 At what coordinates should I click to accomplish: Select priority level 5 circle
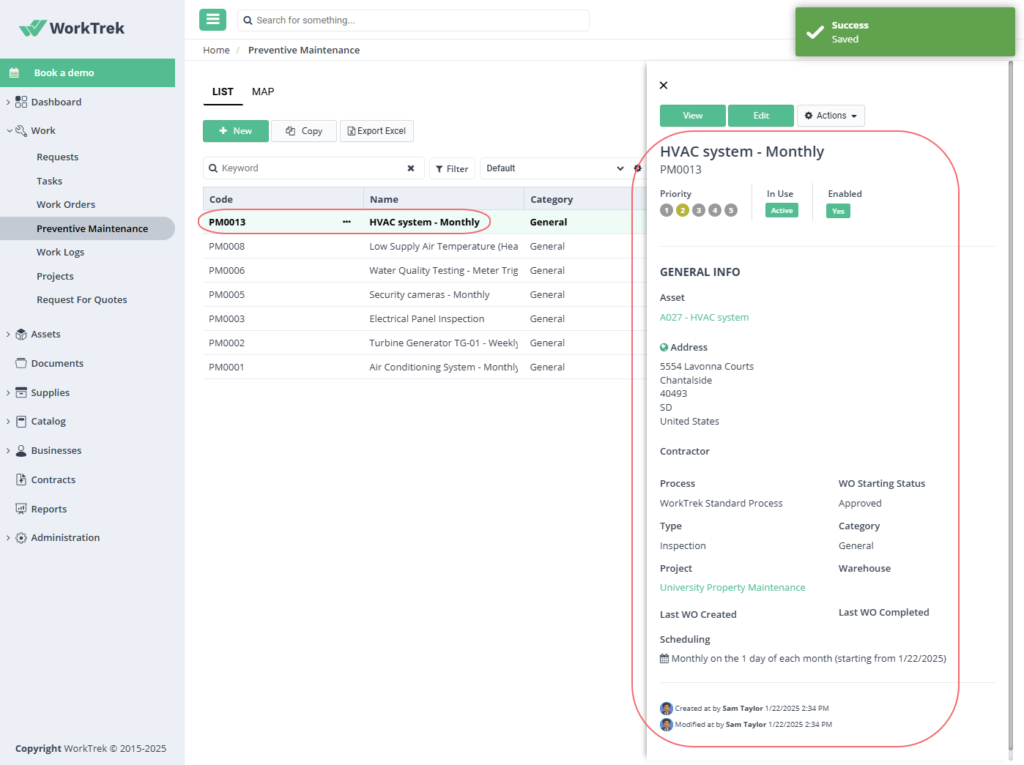[731, 210]
